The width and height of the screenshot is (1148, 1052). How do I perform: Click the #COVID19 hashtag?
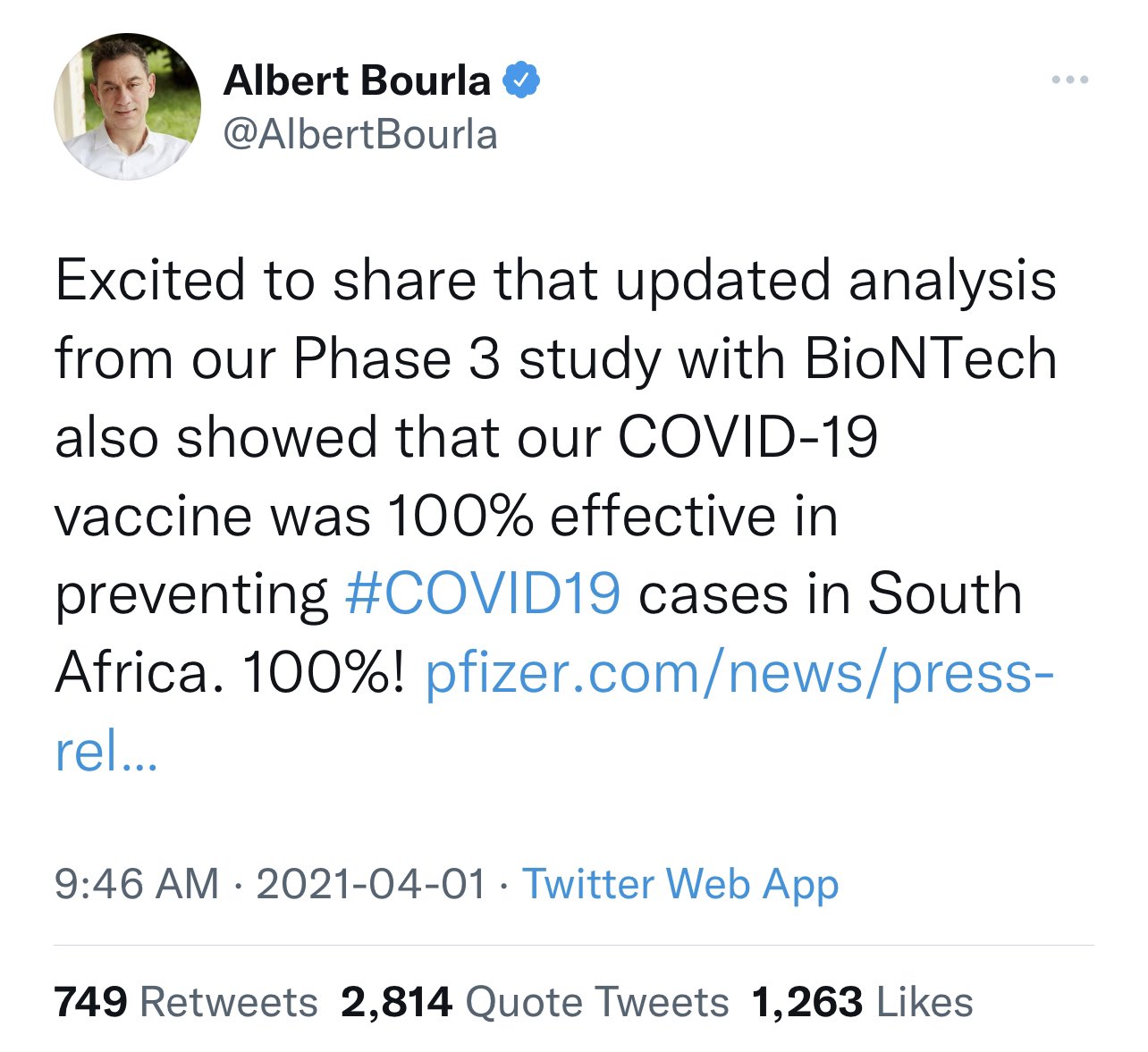(x=482, y=594)
